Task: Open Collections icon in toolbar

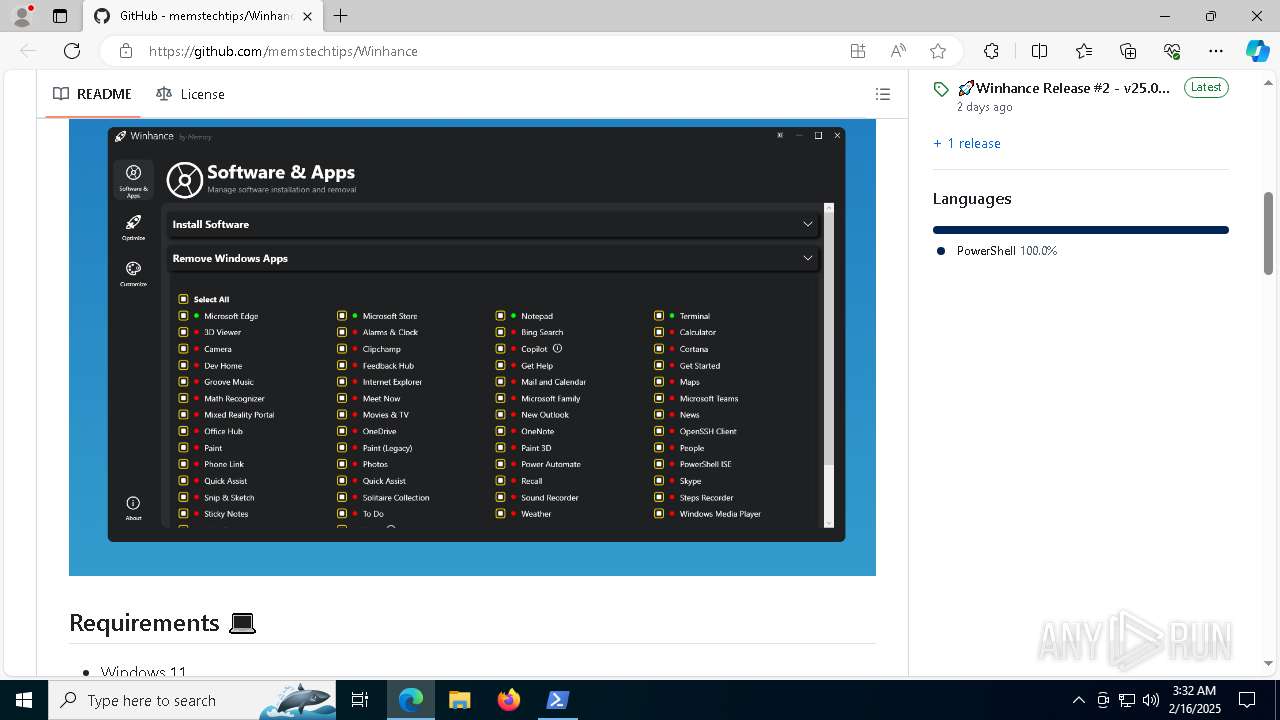Action: pyautogui.click(x=1128, y=51)
